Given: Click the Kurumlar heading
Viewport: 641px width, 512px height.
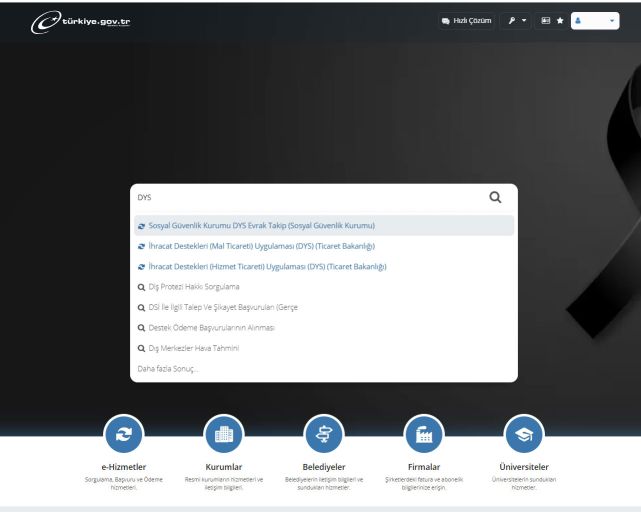Looking at the screenshot, I should (224, 467).
